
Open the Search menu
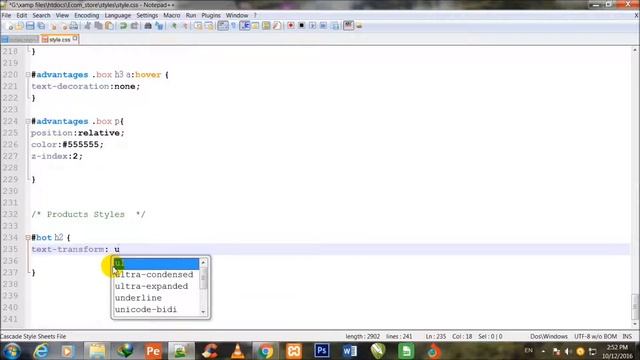[x=41, y=16]
